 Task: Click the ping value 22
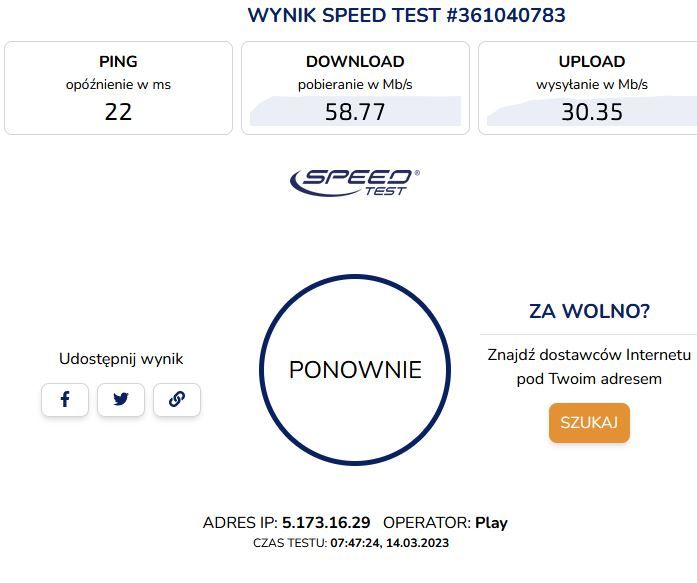[118, 112]
